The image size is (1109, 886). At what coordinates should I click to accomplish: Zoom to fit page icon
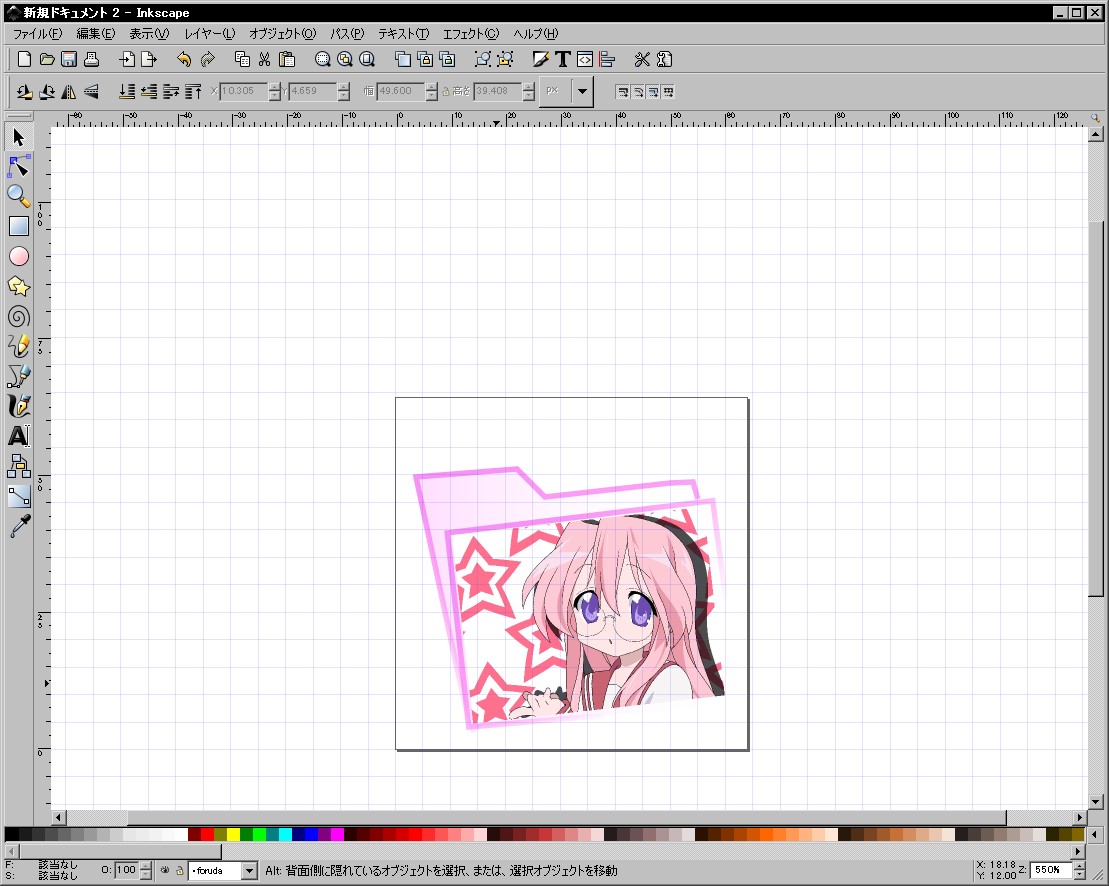click(366, 59)
